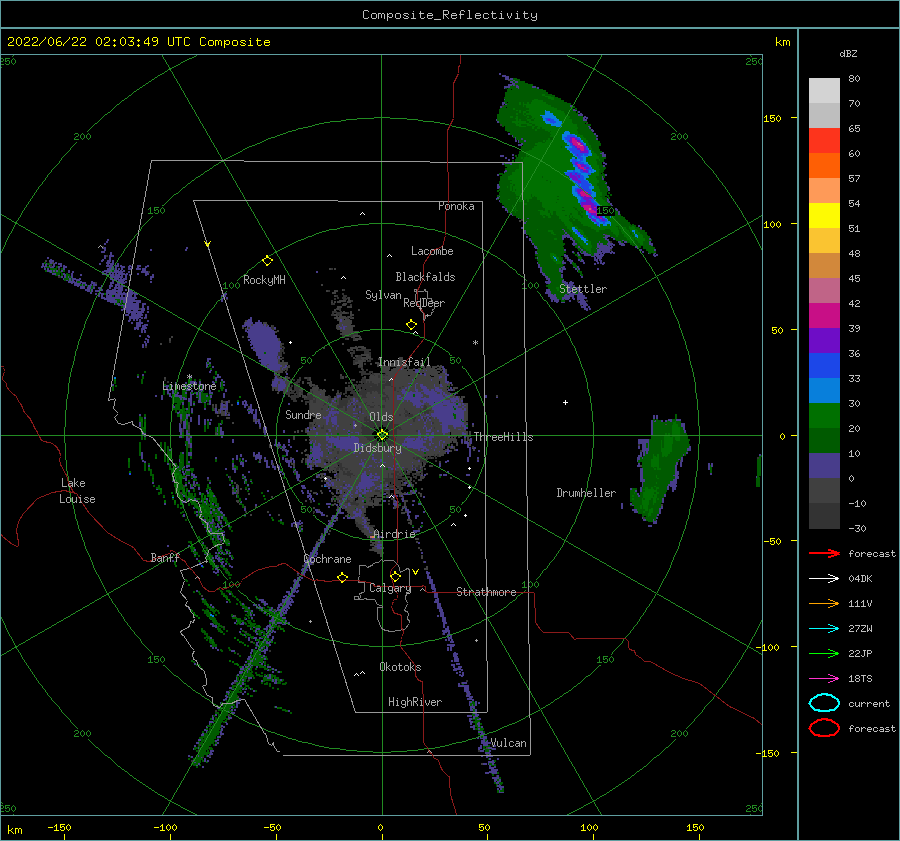Viewport: 900px width, 841px height.
Task: Click the Blackfalds city label
Action: [425, 277]
